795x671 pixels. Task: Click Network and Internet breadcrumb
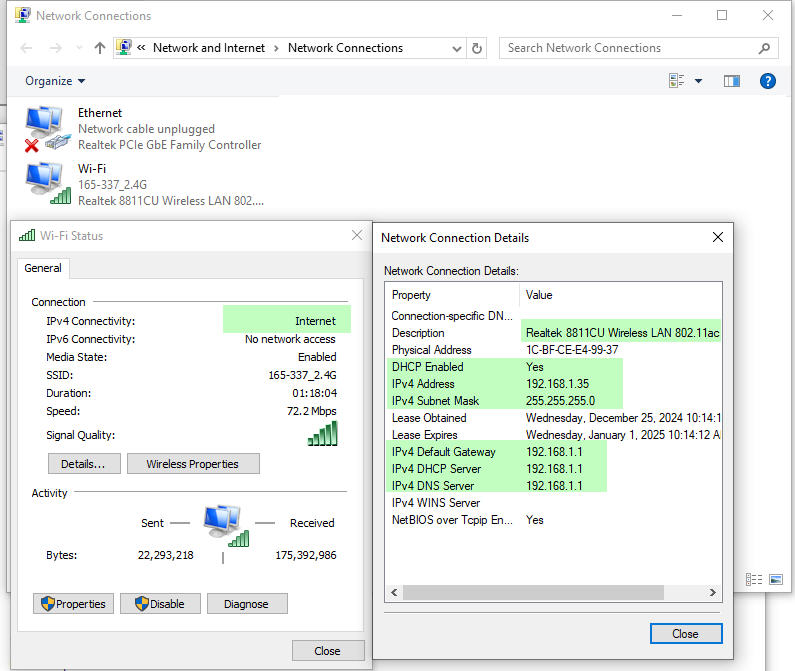tap(209, 48)
